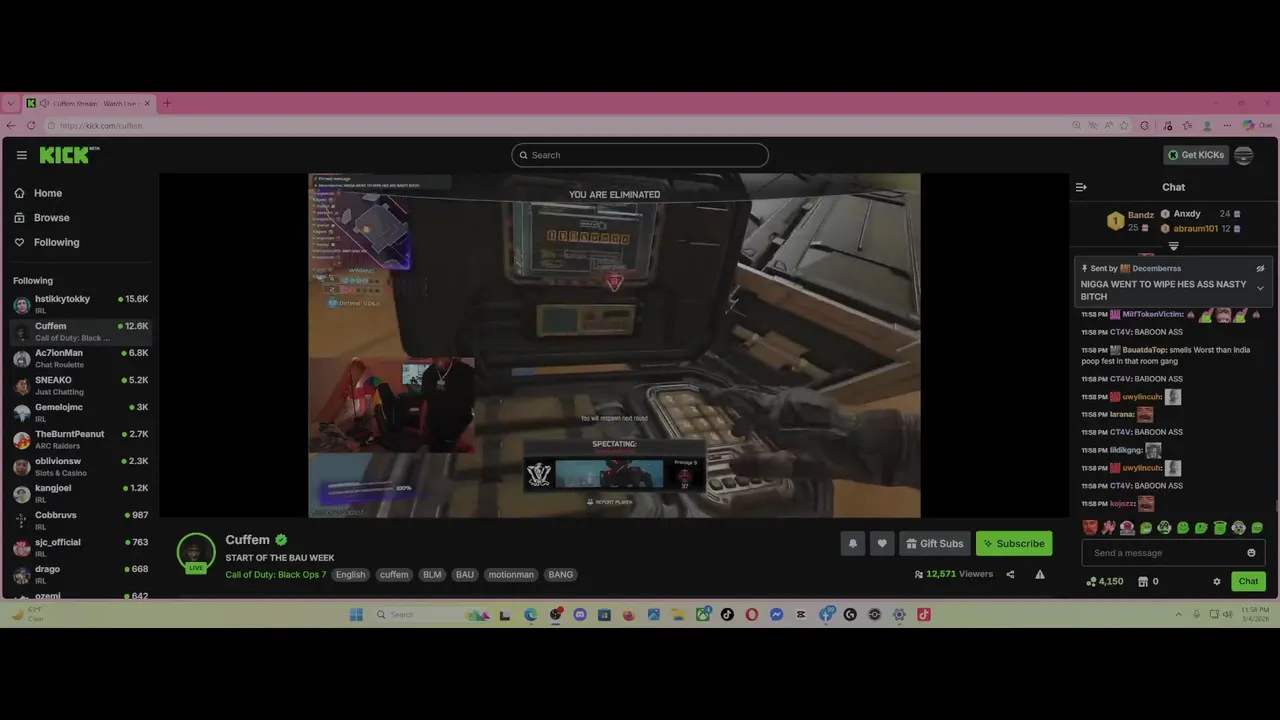Open hstikkytokky channel in Following list
The image size is (1280, 720).
click(80, 304)
